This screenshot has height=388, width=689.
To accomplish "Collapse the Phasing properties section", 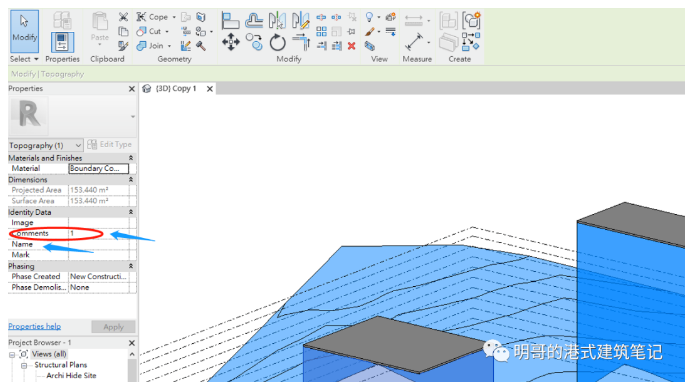I will click(x=131, y=266).
